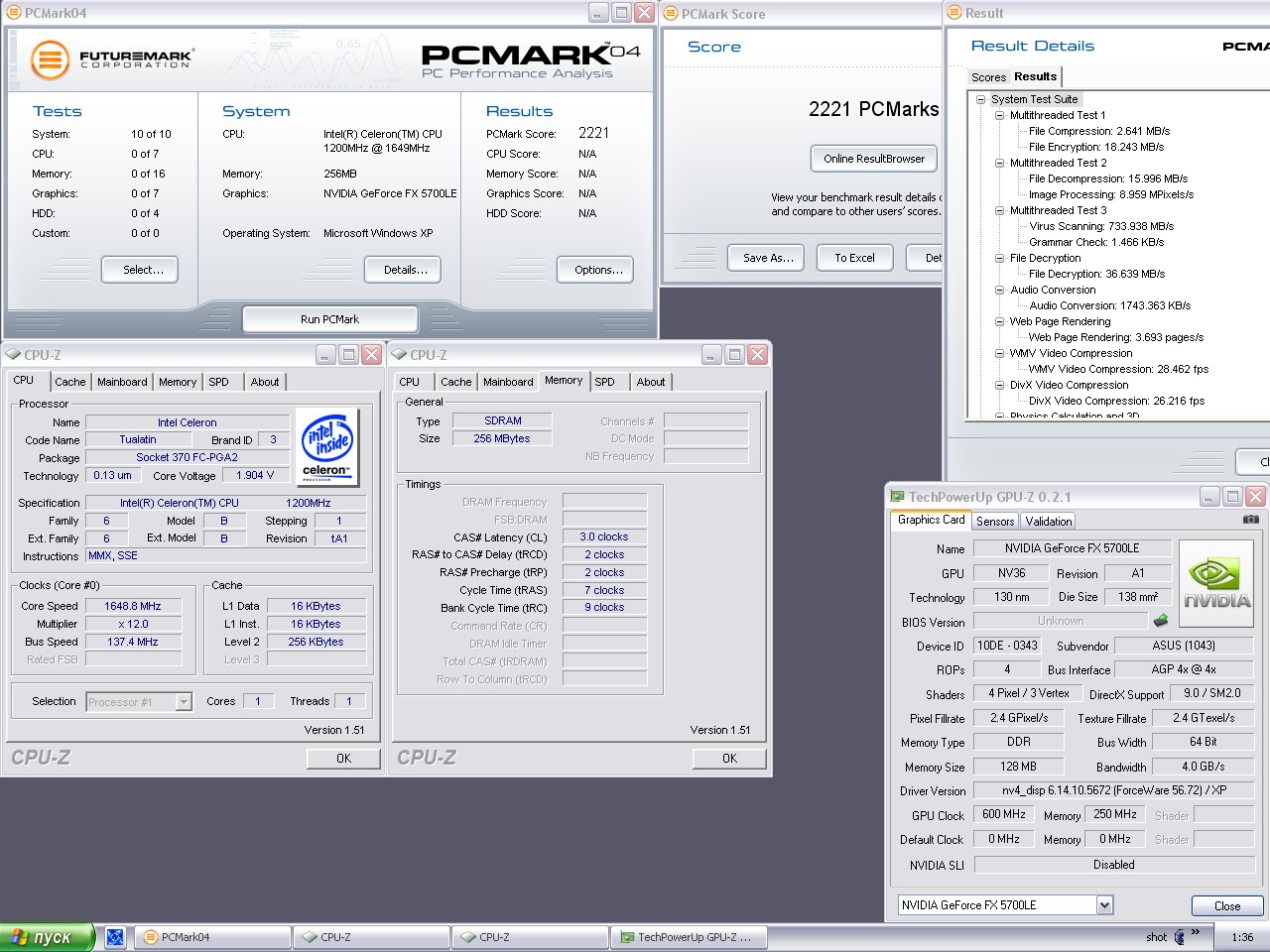Open the Sensors tab in GPU-Z
This screenshot has height=952, width=1270.
[x=995, y=522]
